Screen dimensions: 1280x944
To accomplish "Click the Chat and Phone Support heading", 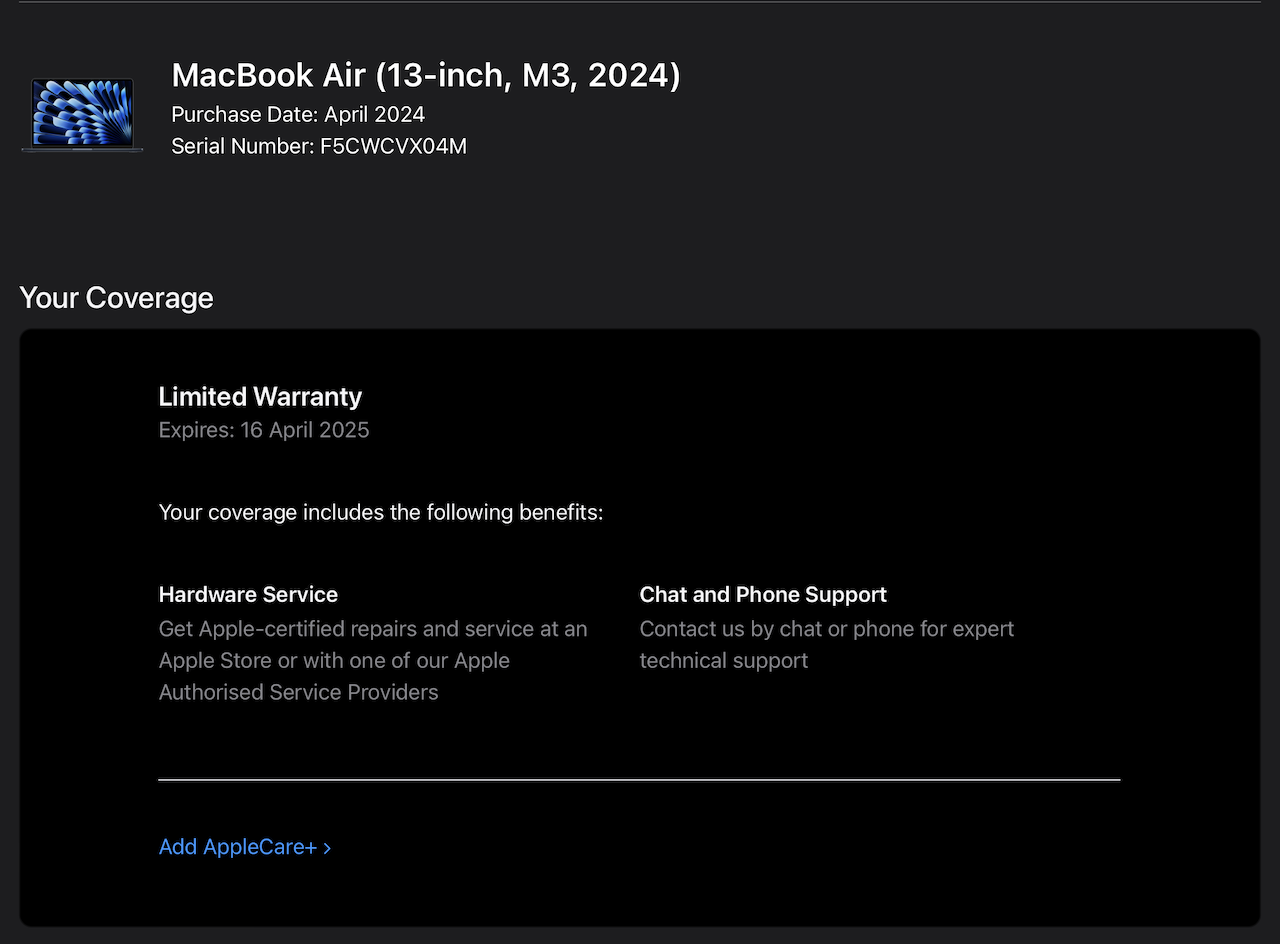I will tap(763, 594).
